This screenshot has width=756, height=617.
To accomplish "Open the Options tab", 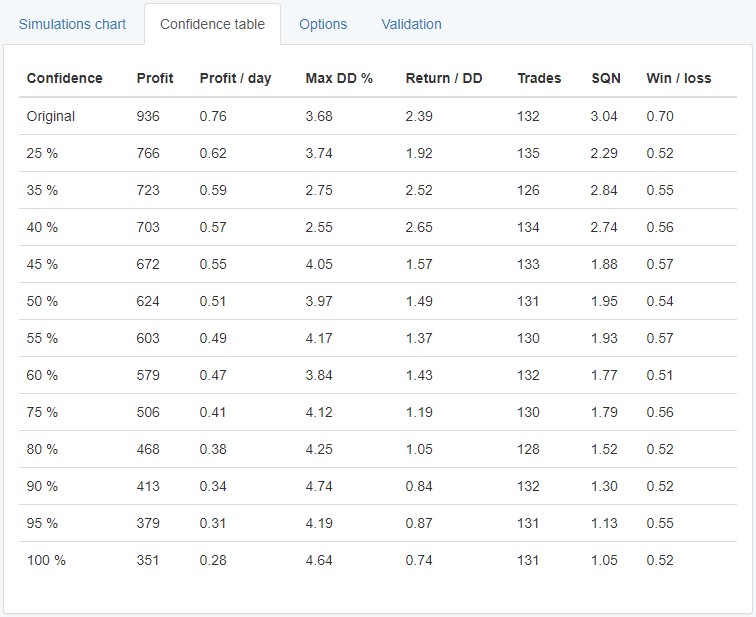I will [x=323, y=24].
